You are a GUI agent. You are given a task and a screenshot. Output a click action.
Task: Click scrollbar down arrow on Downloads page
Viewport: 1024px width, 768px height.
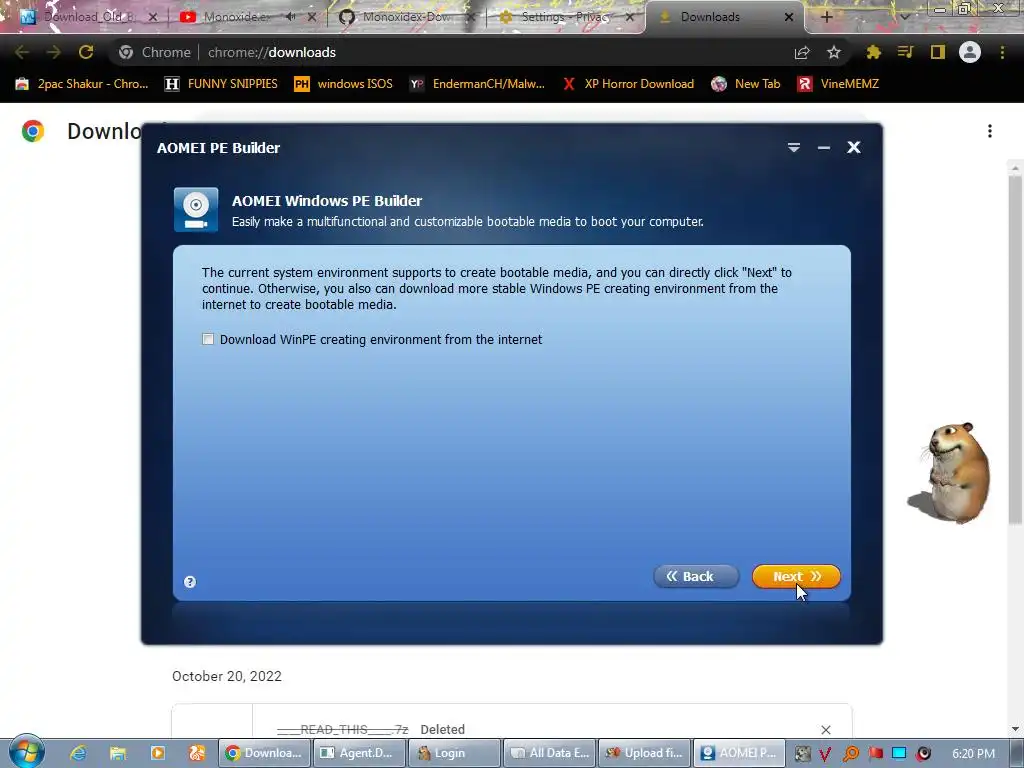pyautogui.click(x=1015, y=729)
